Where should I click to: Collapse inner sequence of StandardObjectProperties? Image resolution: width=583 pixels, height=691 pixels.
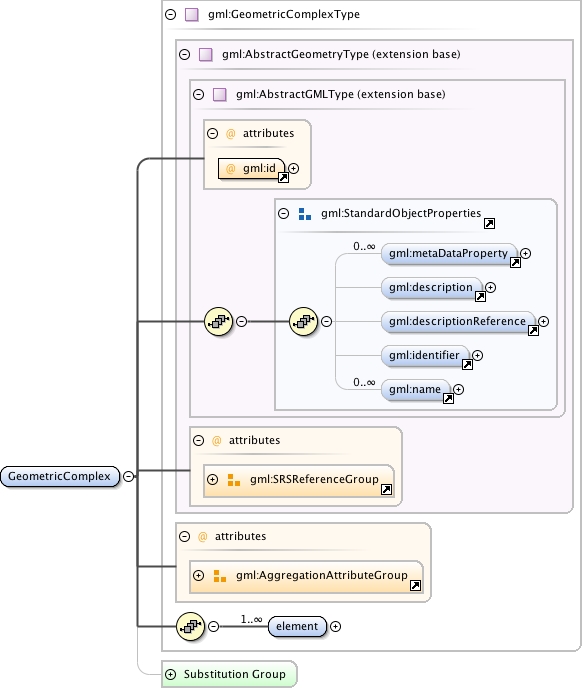[x=327, y=321]
